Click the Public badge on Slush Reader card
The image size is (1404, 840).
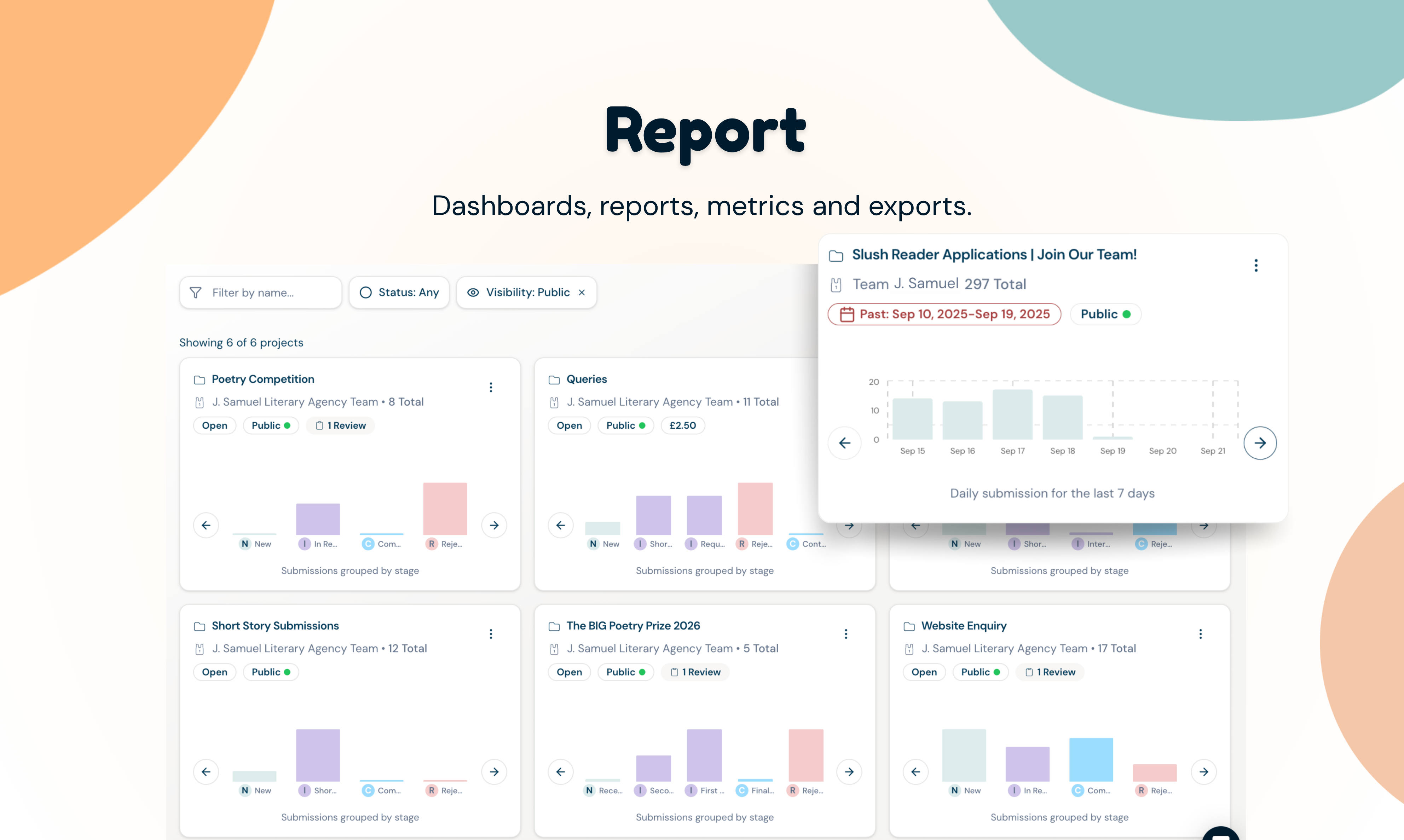pos(1104,314)
